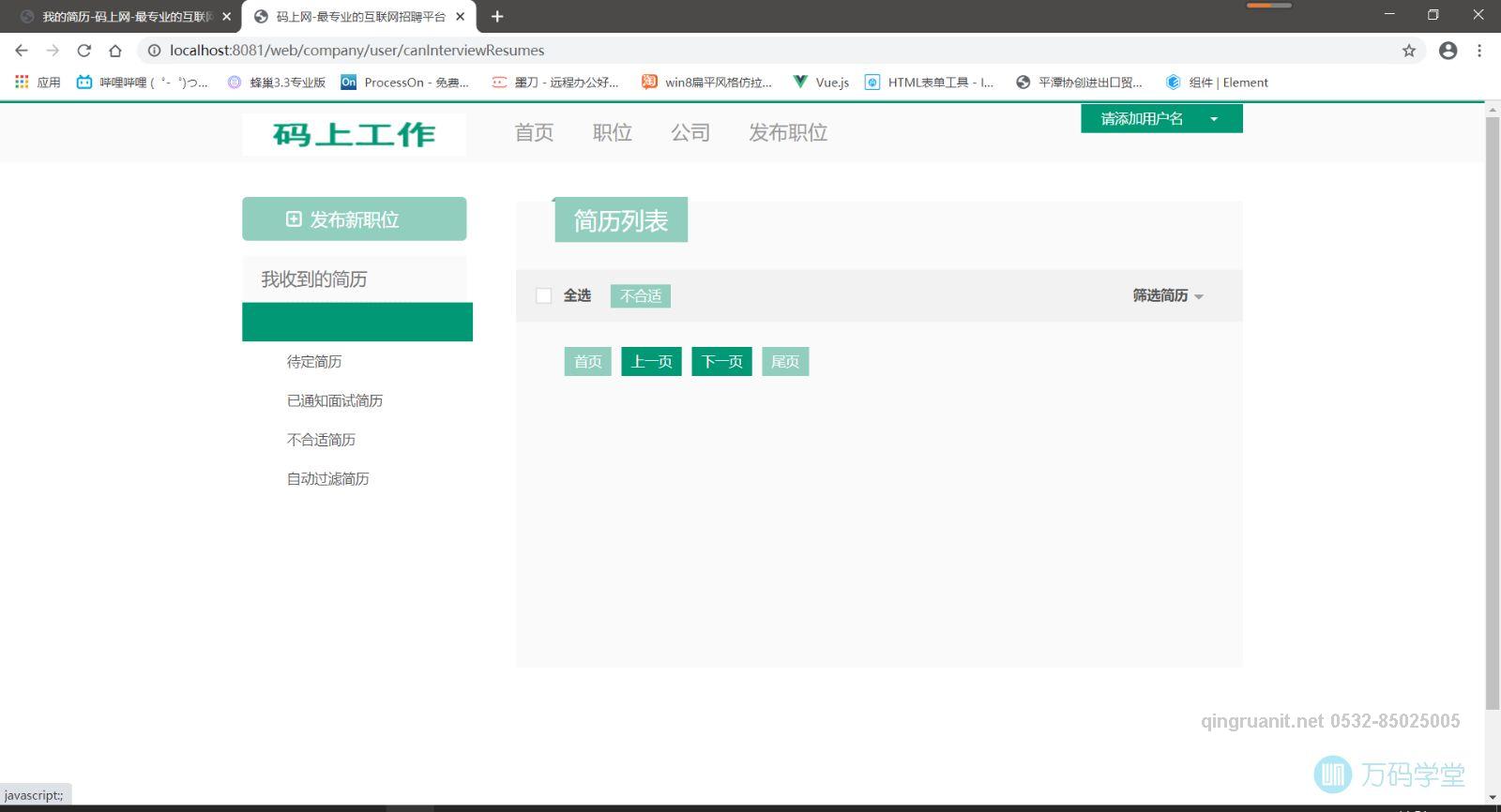Open the win8扁平风格 bookmark
The width and height of the screenshot is (1501, 812).
coord(707,83)
